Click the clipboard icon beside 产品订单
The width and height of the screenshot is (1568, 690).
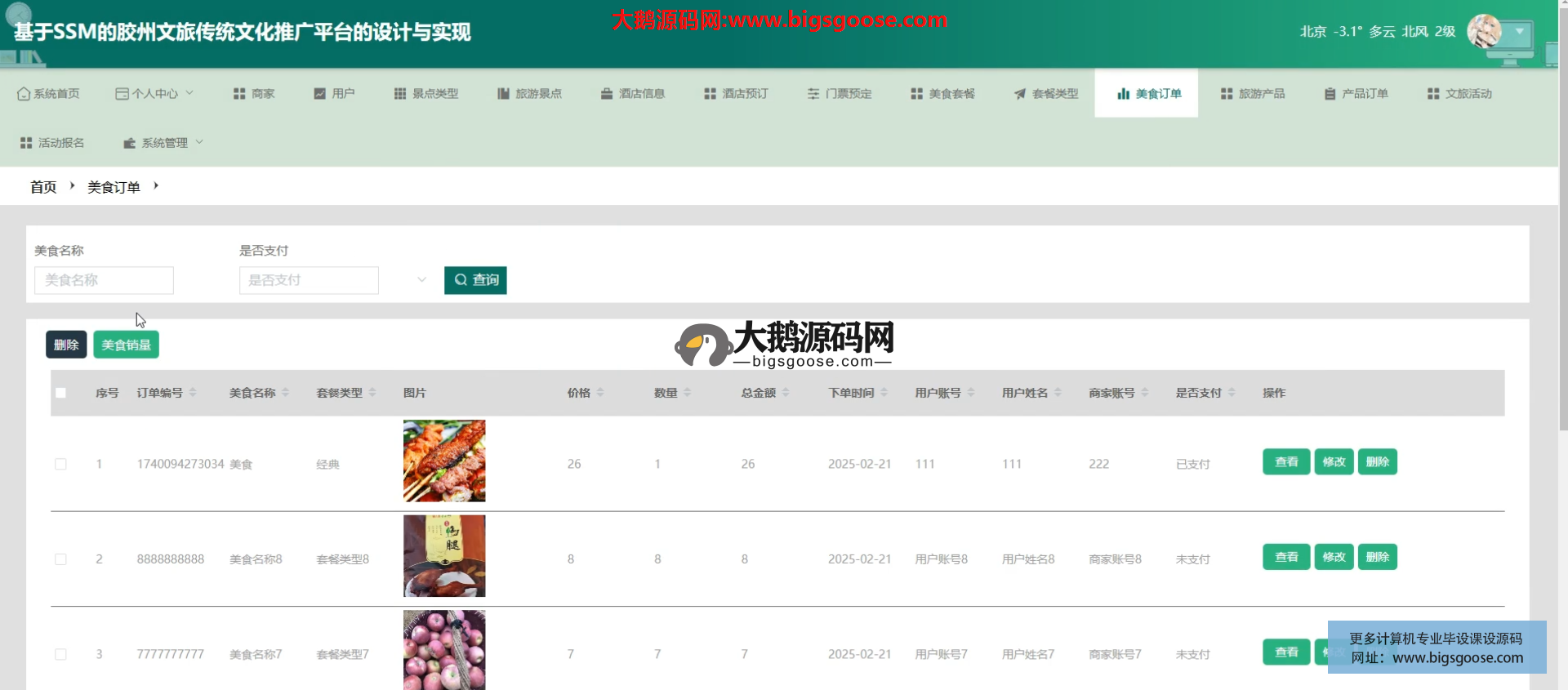coord(1330,94)
